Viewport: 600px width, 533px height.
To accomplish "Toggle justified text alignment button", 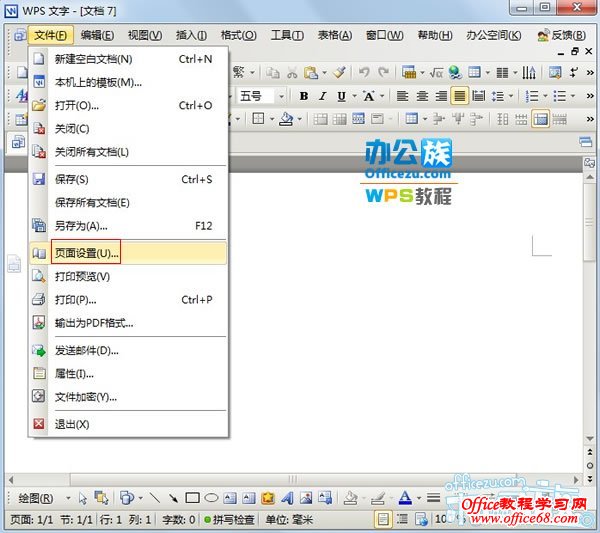I will pyautogui.click(x=459, y=96).
